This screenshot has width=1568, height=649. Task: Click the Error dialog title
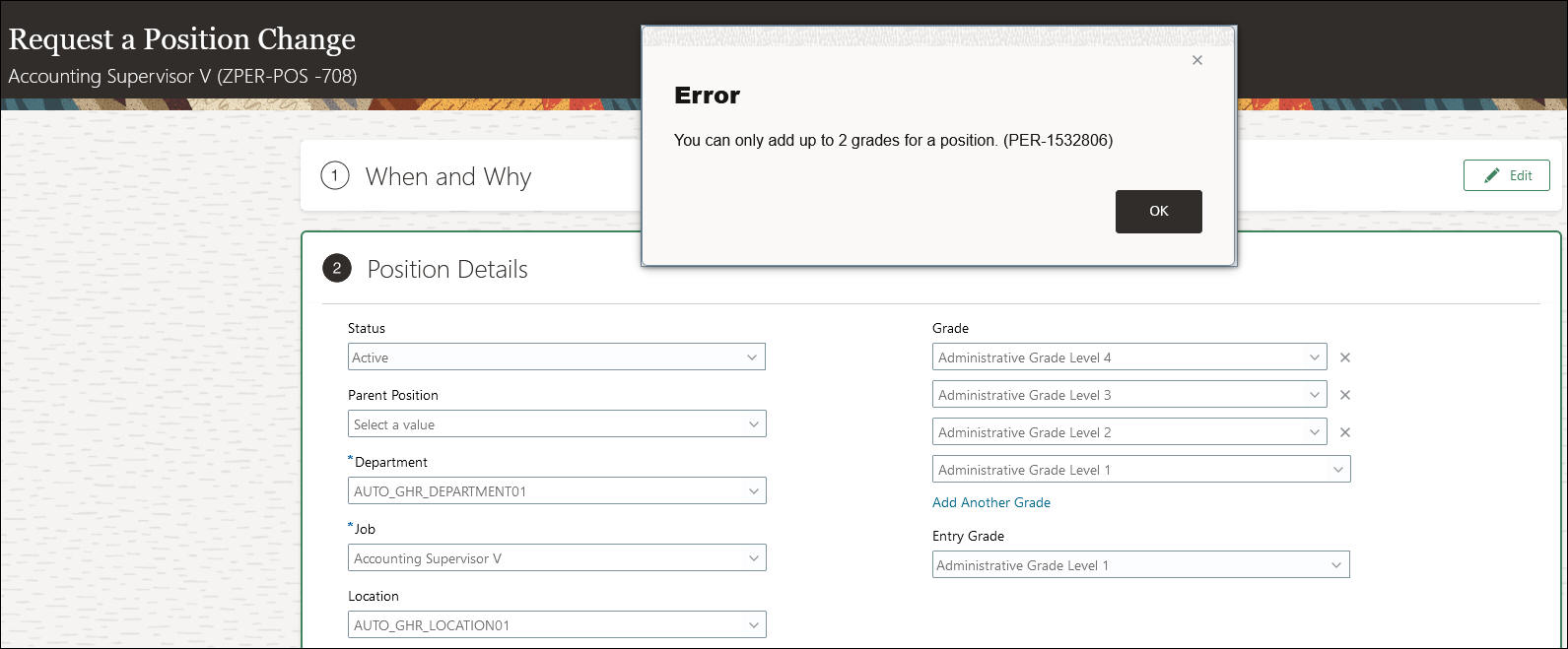(707, 96)
